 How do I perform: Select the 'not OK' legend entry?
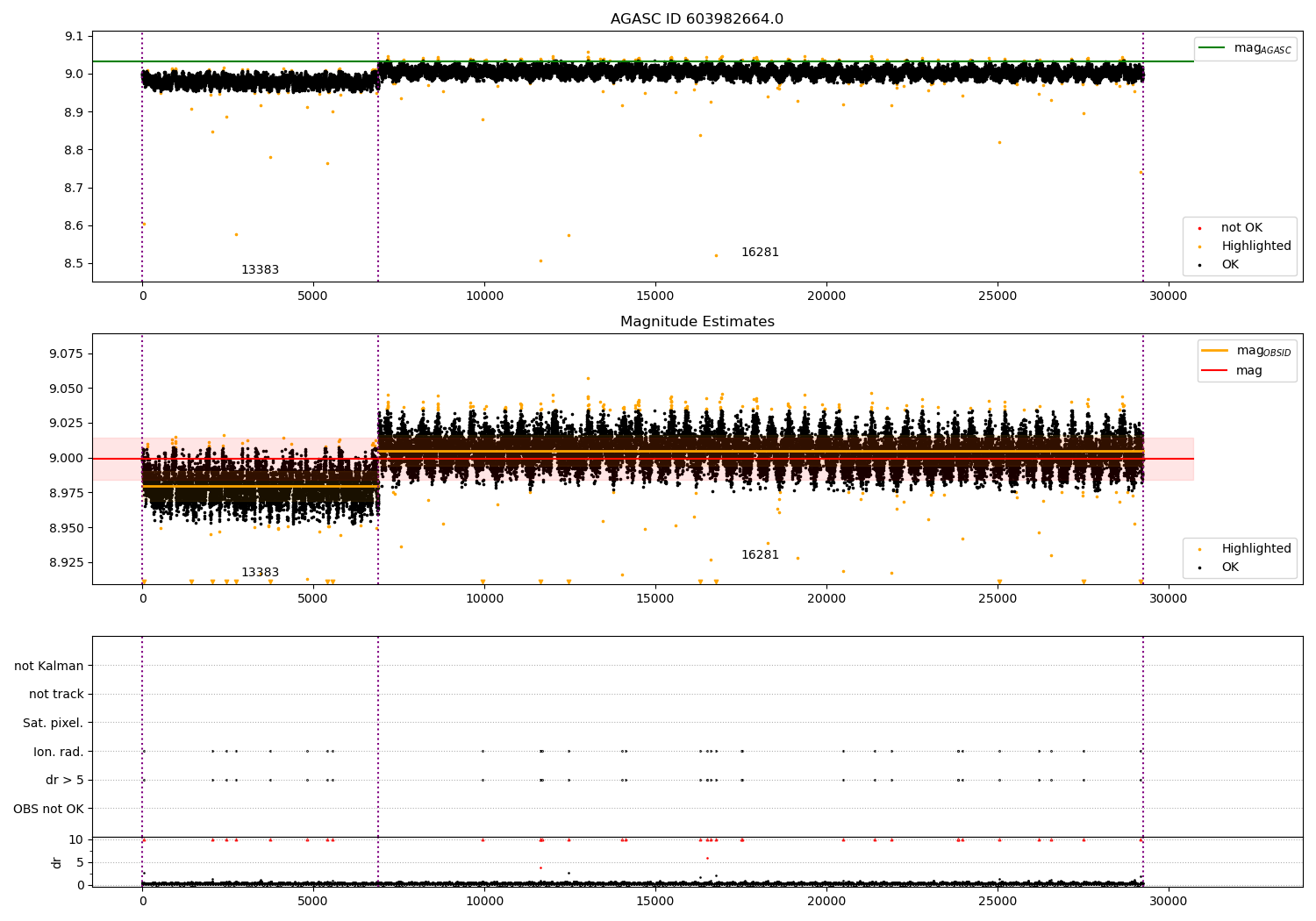point(1241,228)
